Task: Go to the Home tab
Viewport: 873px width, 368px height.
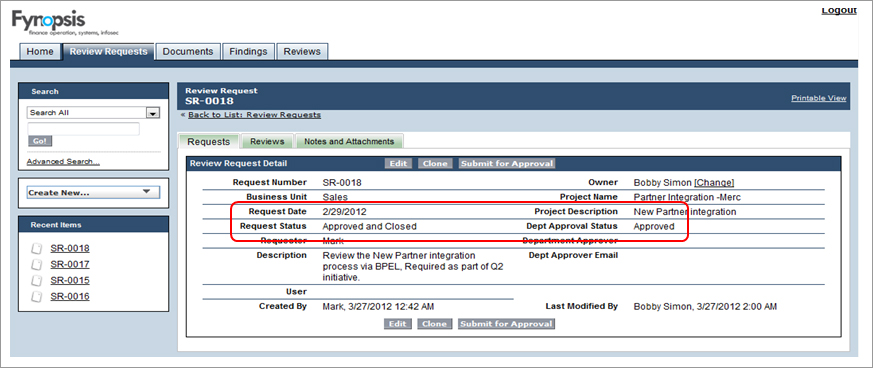Action: pos(40,51)
